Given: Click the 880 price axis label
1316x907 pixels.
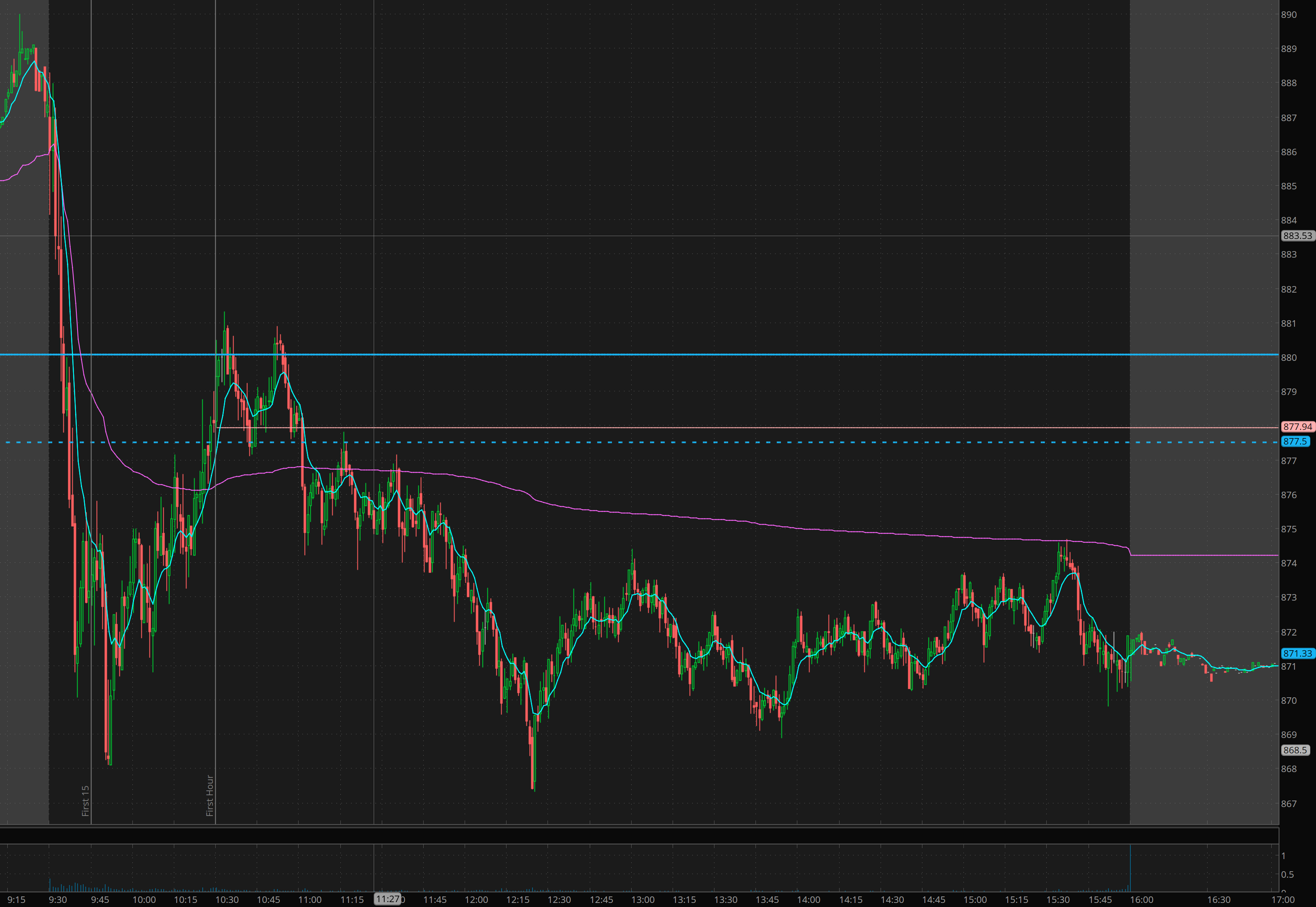Looking at the screenshot, I should coord(1289,358).
